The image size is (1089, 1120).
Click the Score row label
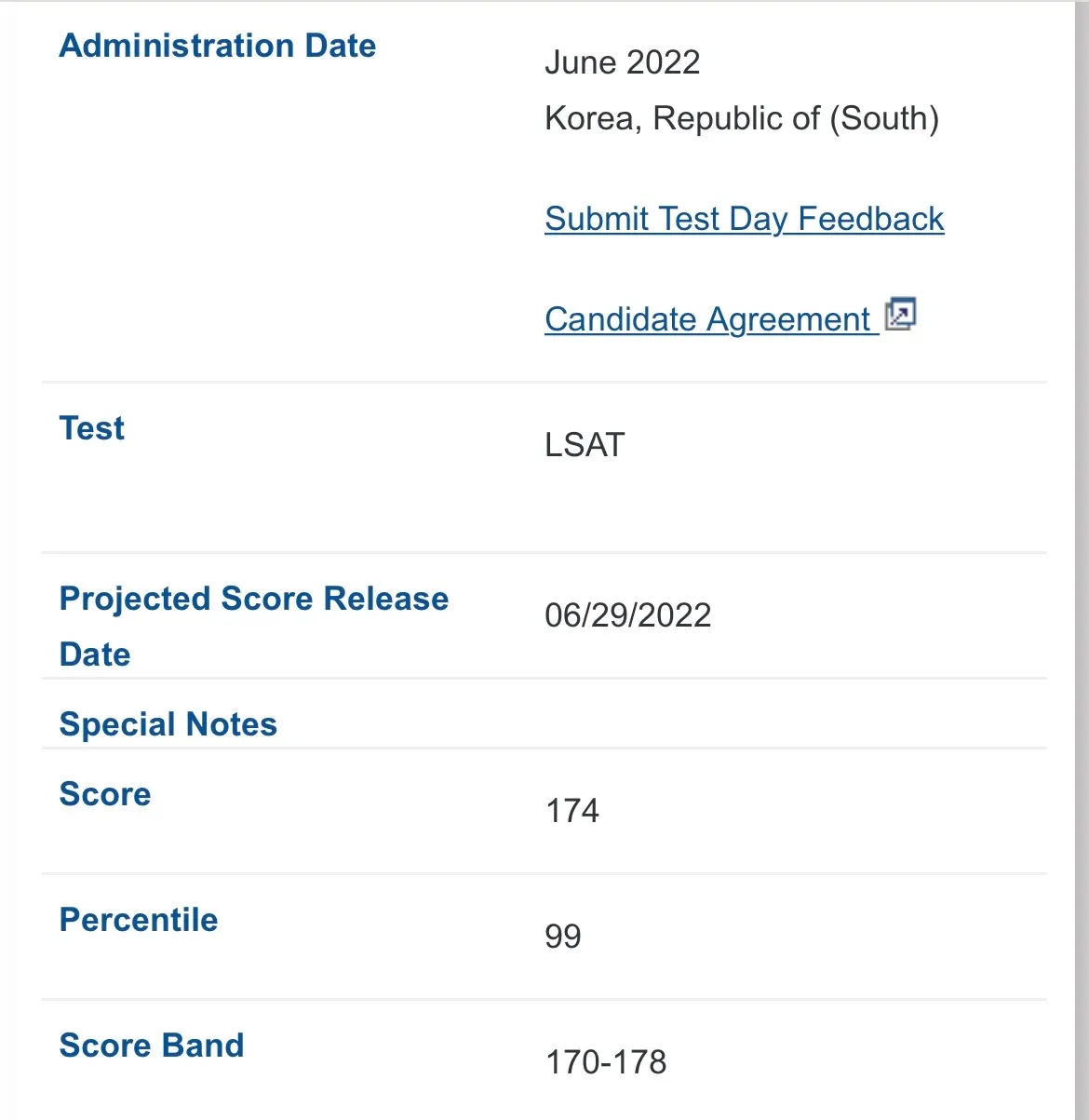[104, 794]
